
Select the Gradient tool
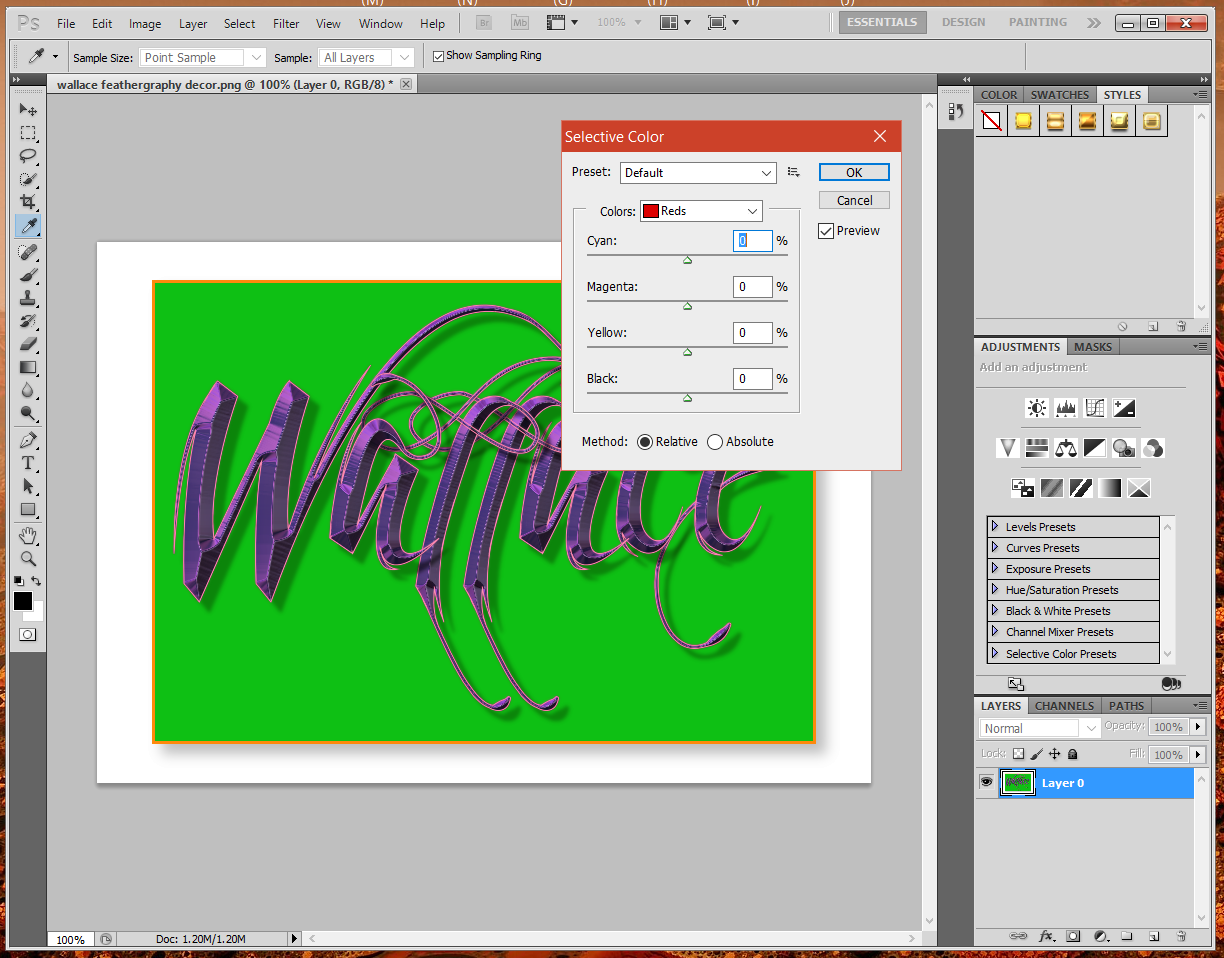(28, 367)
